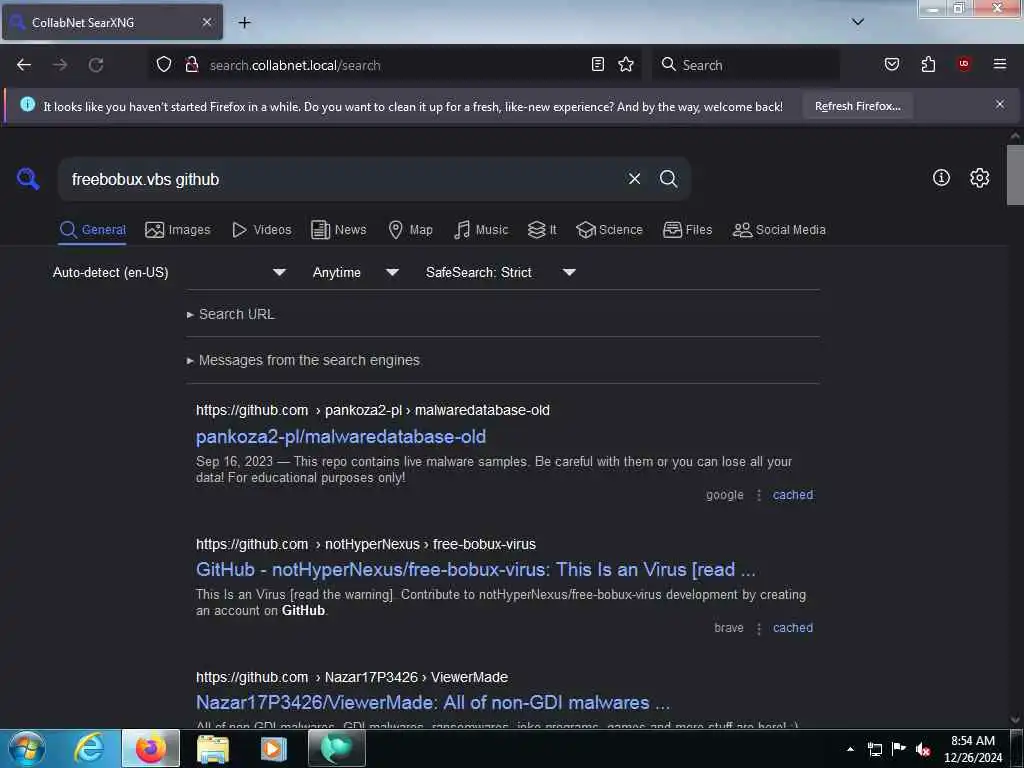Open cached link for the brave result
Screen dimensions: 1024x768
pyautogui.click(x=793, y=628)
